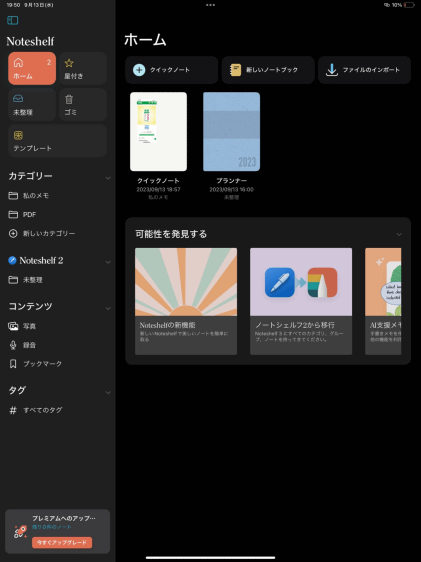421x562 pixels.
Task: Open the クイックノート notebook thumbnail
Action: (x=158, y=132)
